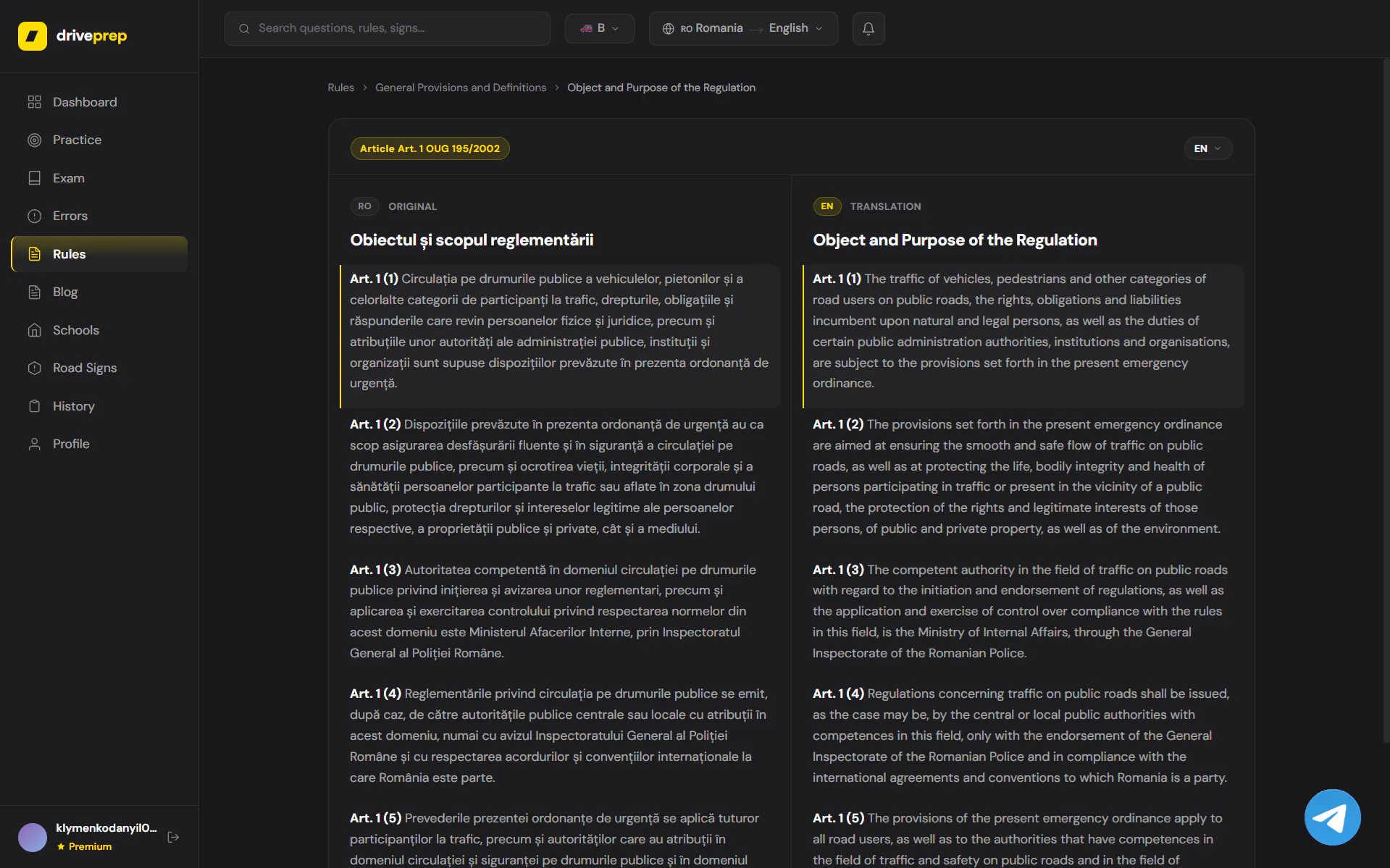Image resolution: width=1390 pixels, height=868 pixels.
Task: Select the Road Signs hexagon icon
Action: [34, 368]
